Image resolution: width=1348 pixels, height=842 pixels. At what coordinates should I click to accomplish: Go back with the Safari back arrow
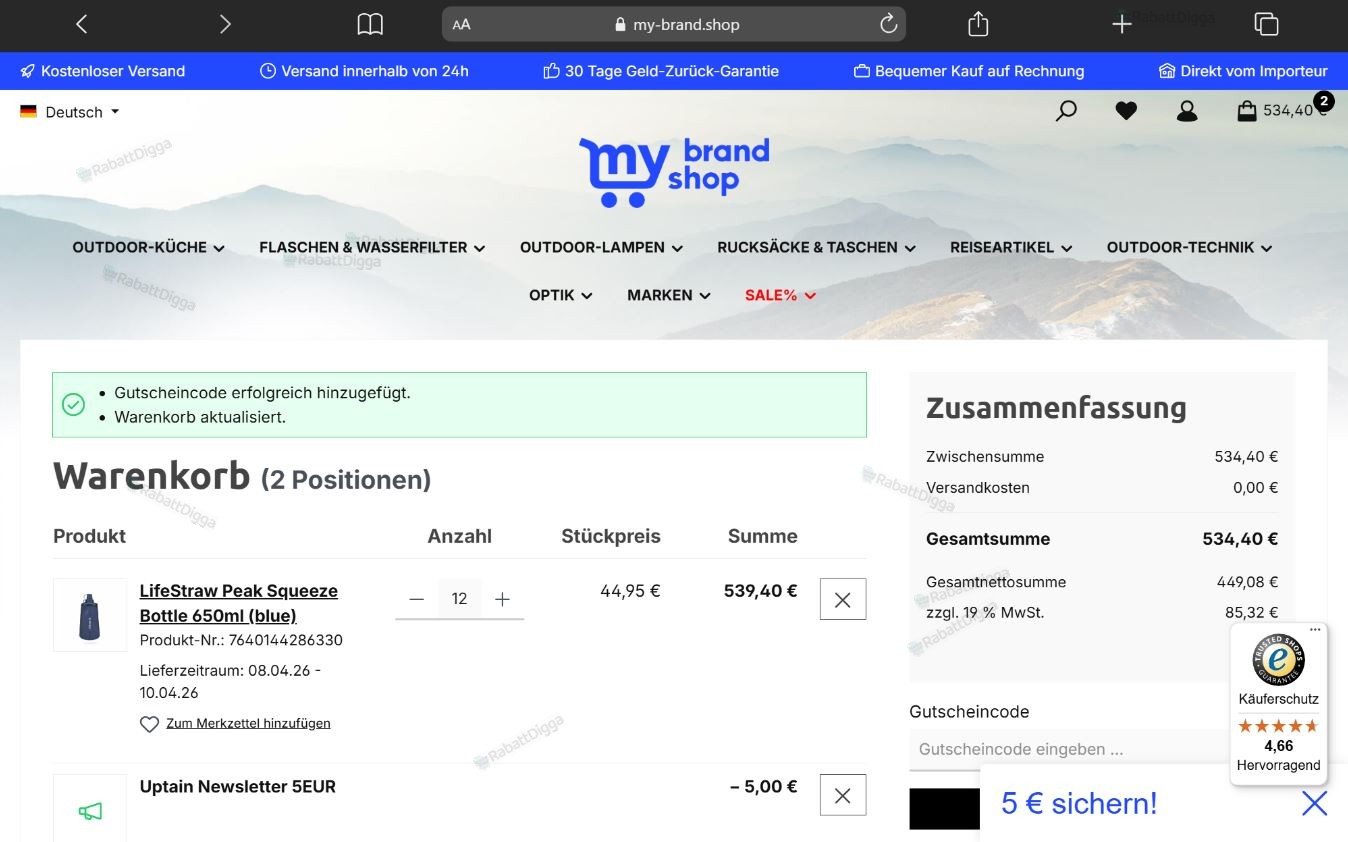click(x=82, y=24)
